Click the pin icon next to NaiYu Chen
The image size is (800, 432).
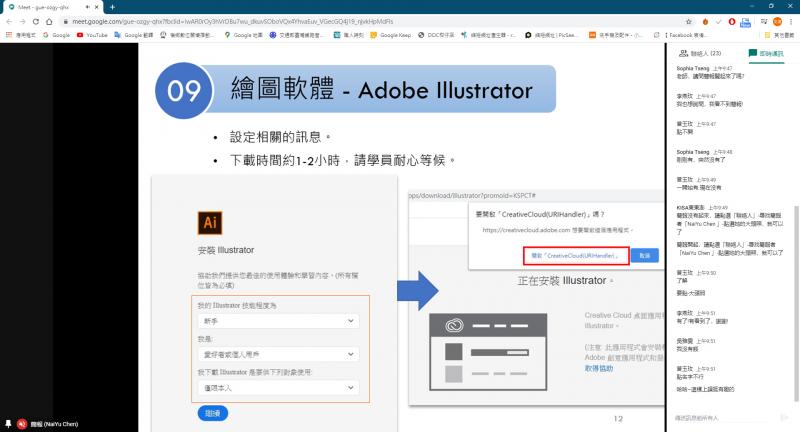(x=8, y=424)
